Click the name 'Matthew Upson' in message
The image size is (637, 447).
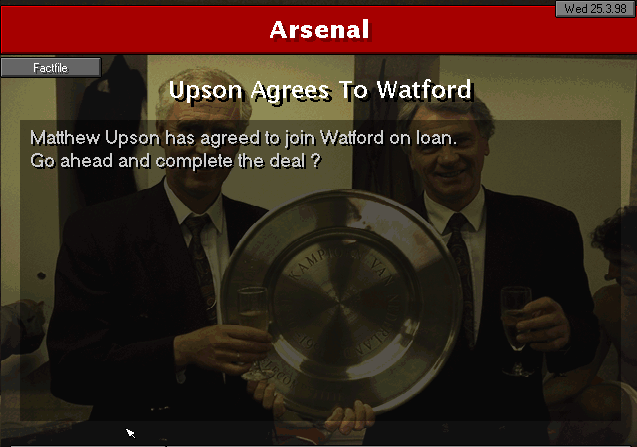point(95,138)
